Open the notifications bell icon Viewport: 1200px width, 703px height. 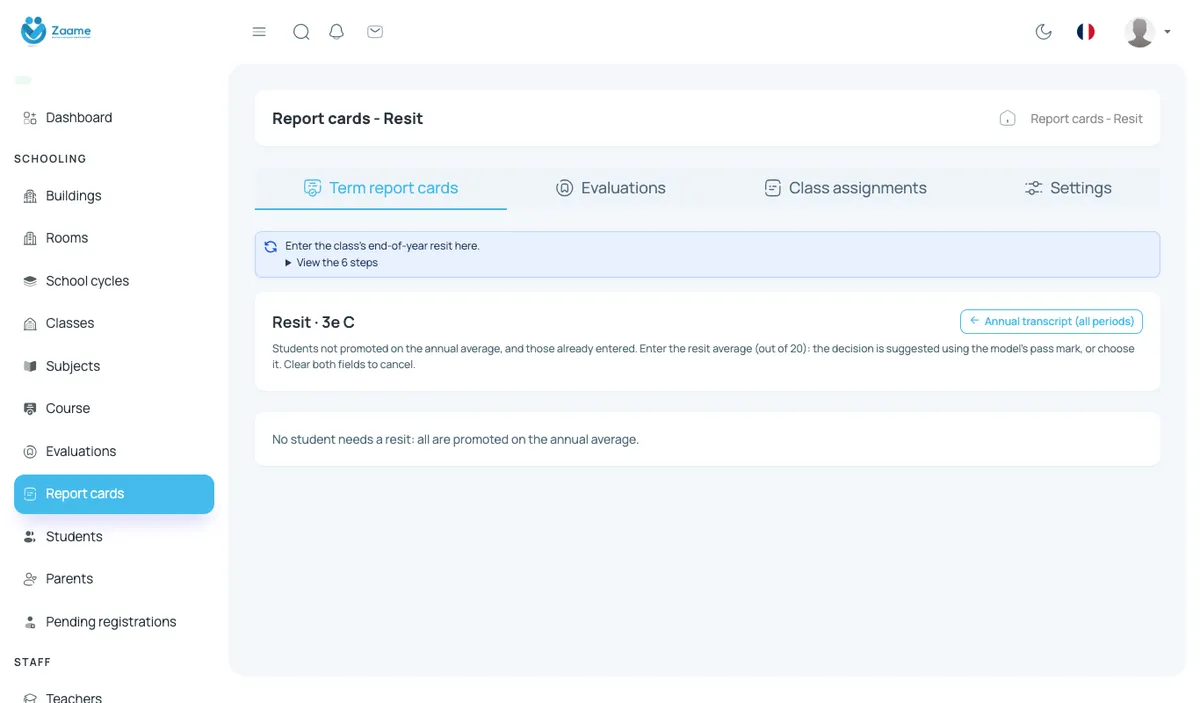click(x=337, y=32)
